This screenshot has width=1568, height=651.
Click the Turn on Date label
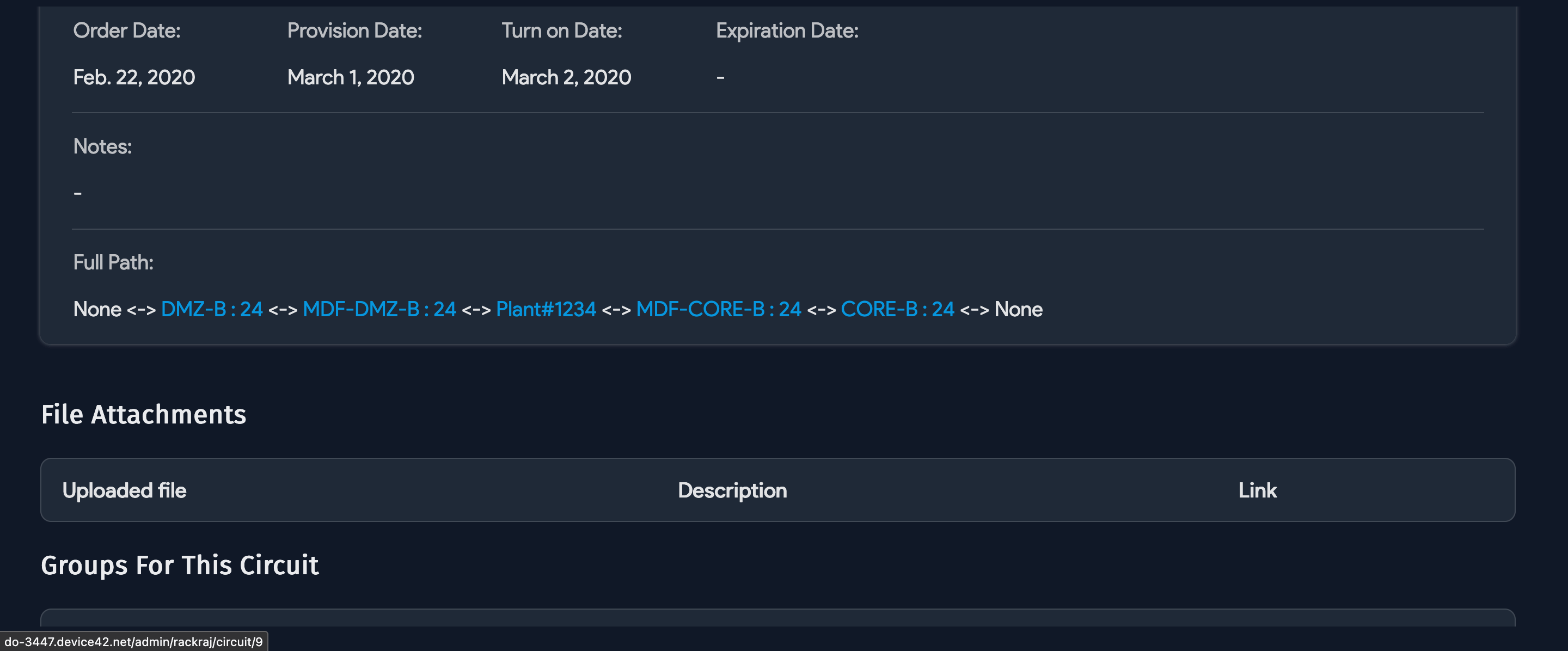click(x=561, y=30)
